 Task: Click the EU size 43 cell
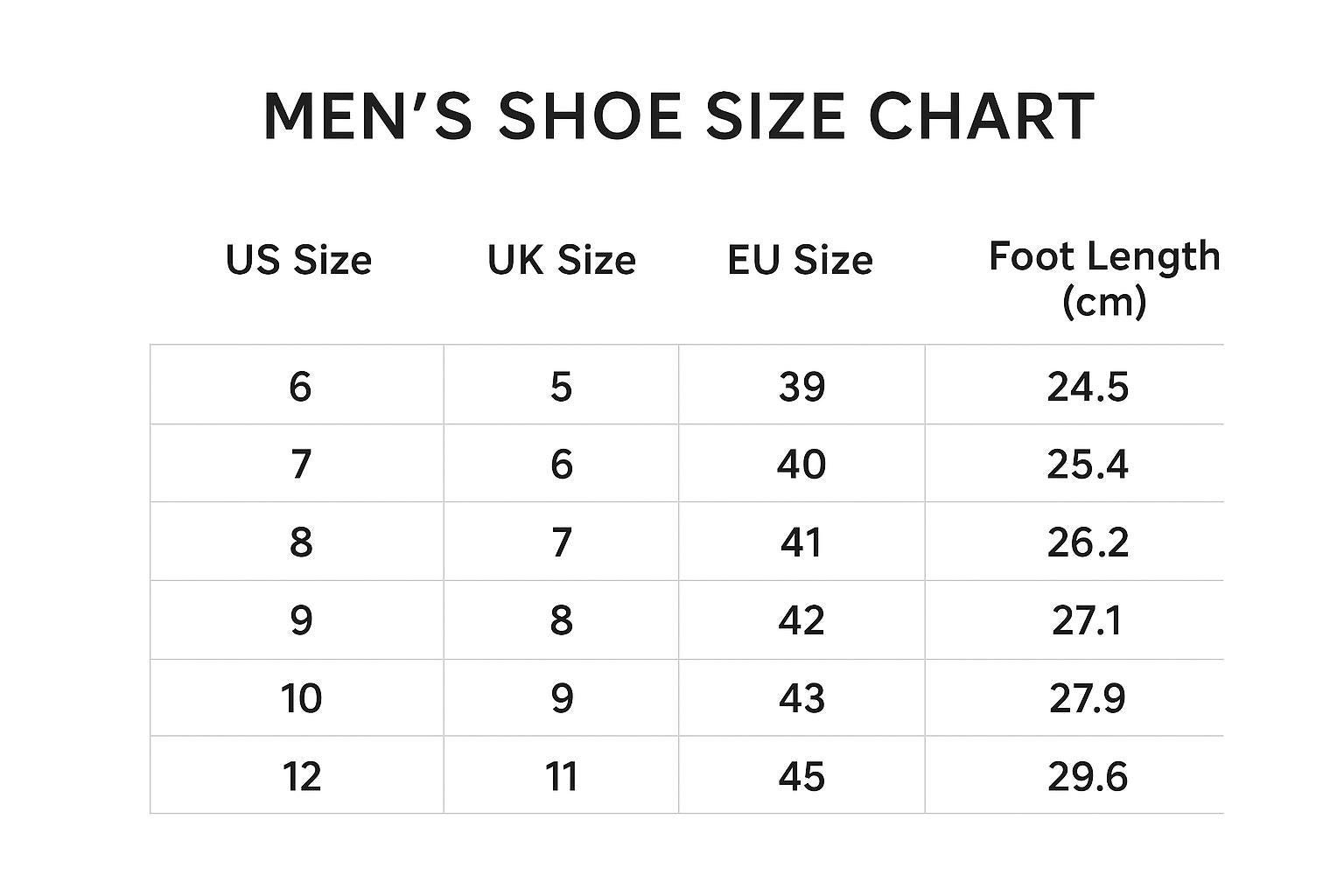[801, 698]
